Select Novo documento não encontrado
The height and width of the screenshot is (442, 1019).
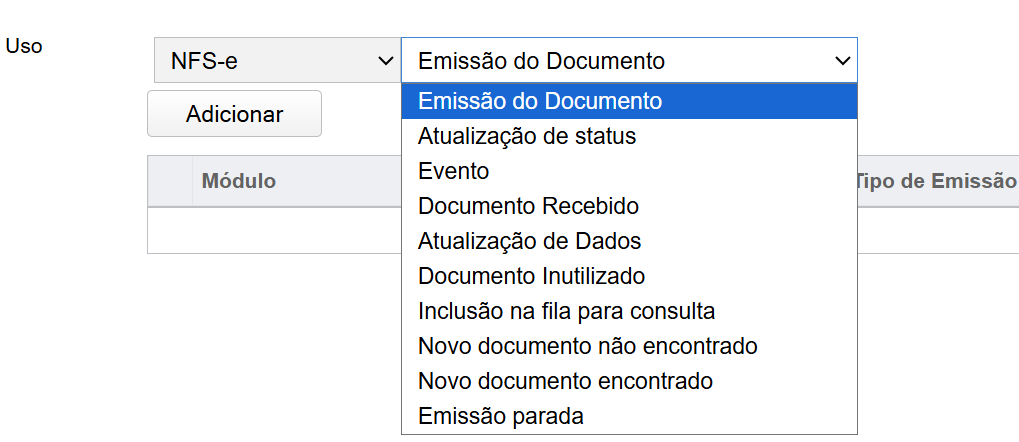click(x=587, y=346)
